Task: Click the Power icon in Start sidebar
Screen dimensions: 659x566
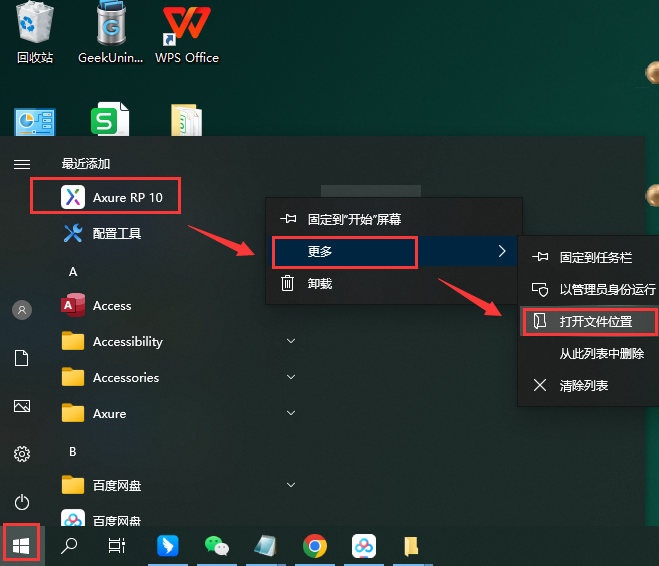Action: pyautogui.click(x=22, y=502)
